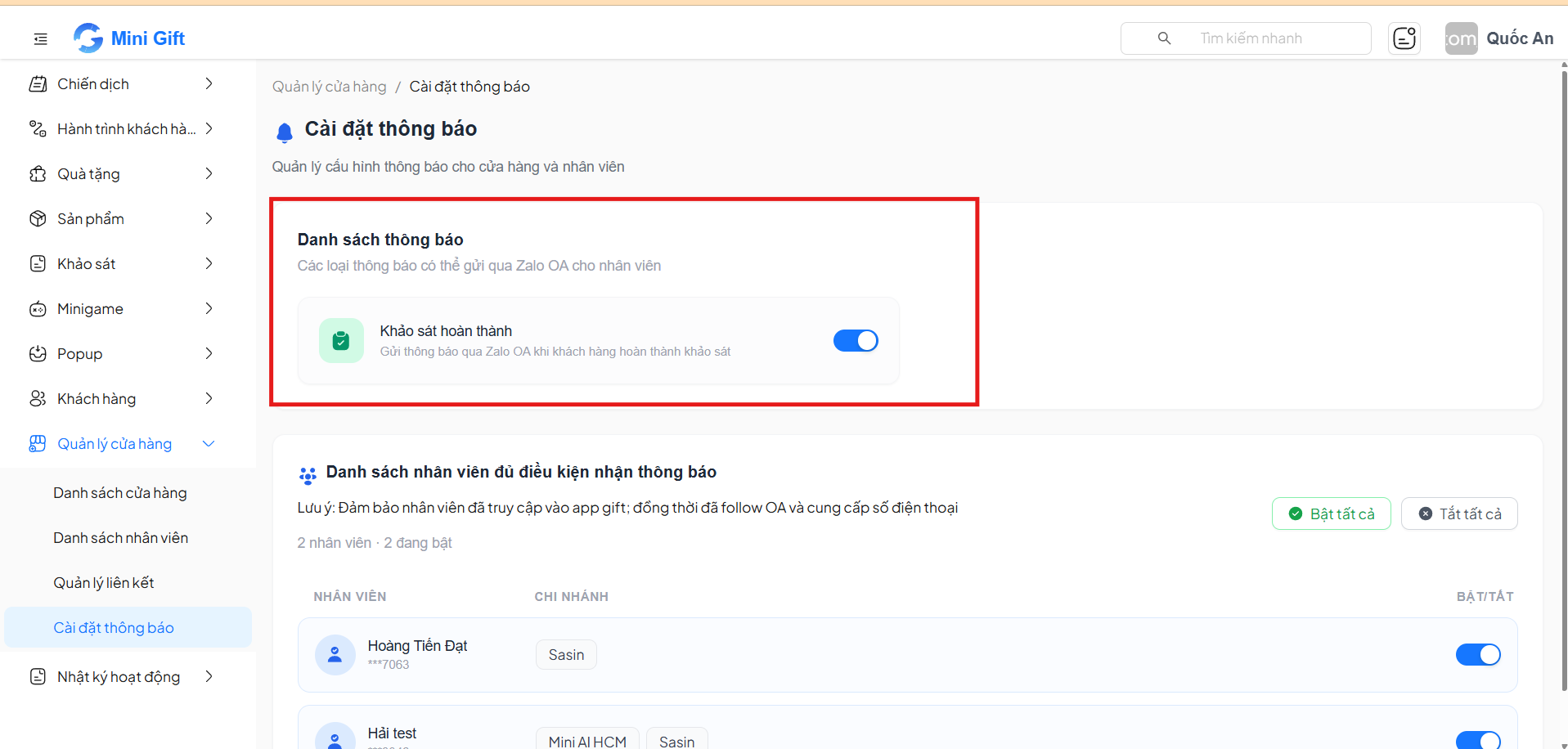Image resolution: width=1568 pixels, height=749 pixels.
Task: Disable the Khảo sát hoàn thành notification toggle
Action: pos(856,340)
